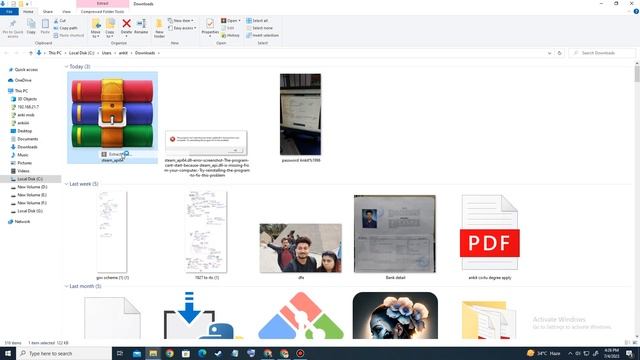Show hidden system tray icons
This screenshot has width=640, height=360.
coord(570,353)
